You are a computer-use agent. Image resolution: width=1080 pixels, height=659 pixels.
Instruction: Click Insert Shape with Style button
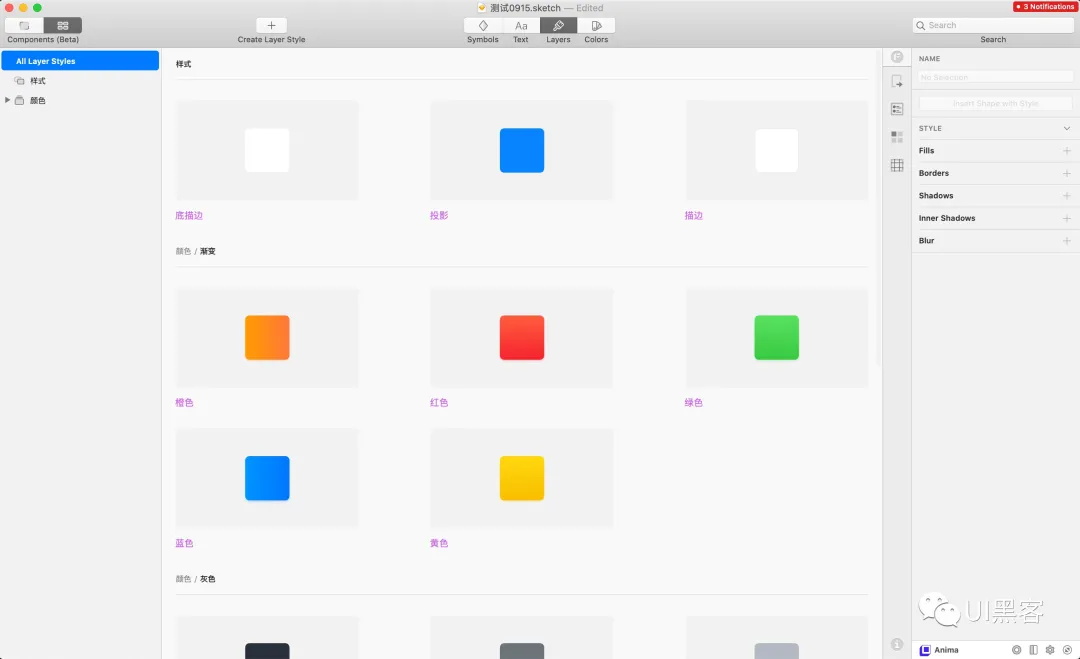click(x=995, y=103)
